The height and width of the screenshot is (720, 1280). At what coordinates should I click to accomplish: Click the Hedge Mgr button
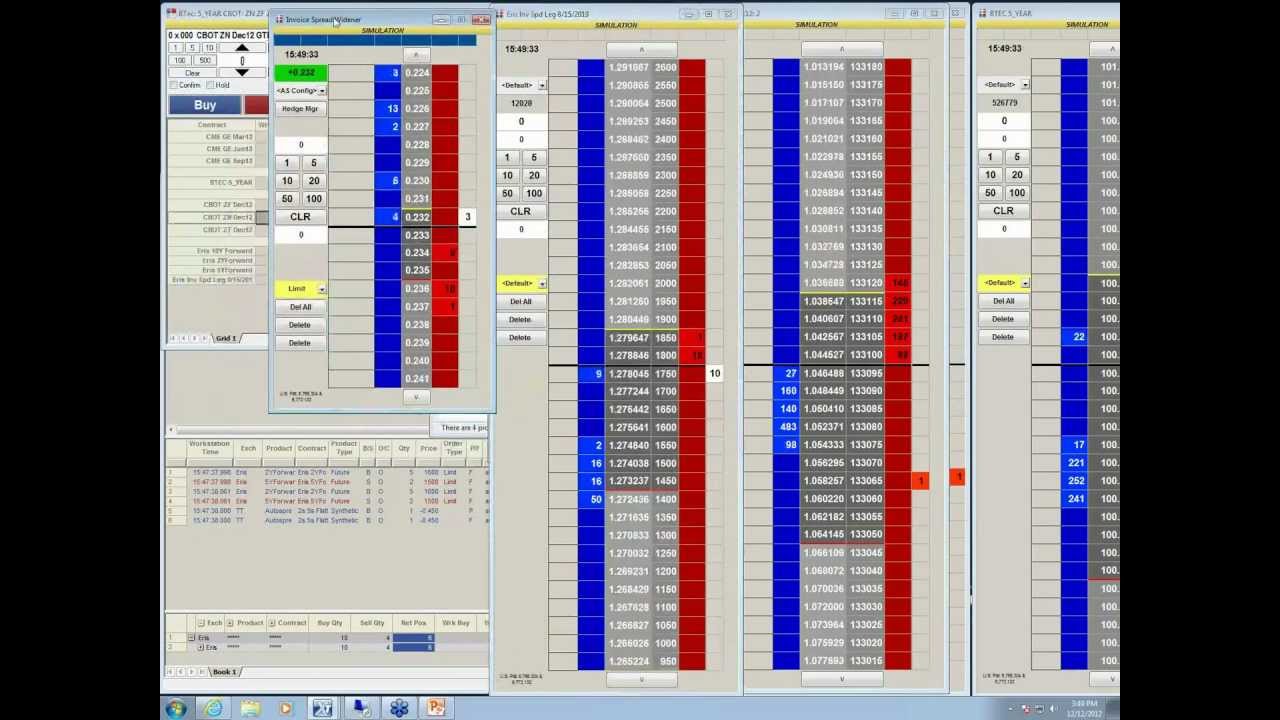pos(300,109)
